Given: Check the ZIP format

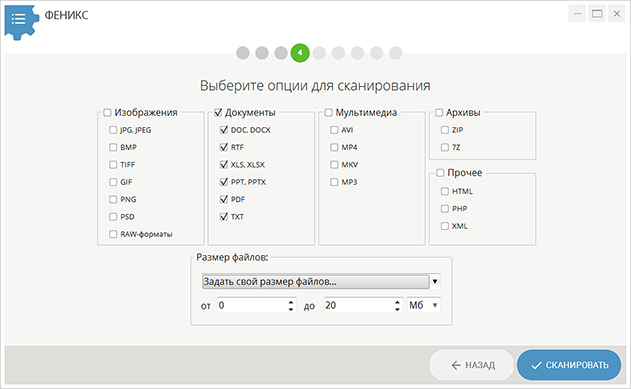Looking at the screenshot, I should (x=445, y=130).
